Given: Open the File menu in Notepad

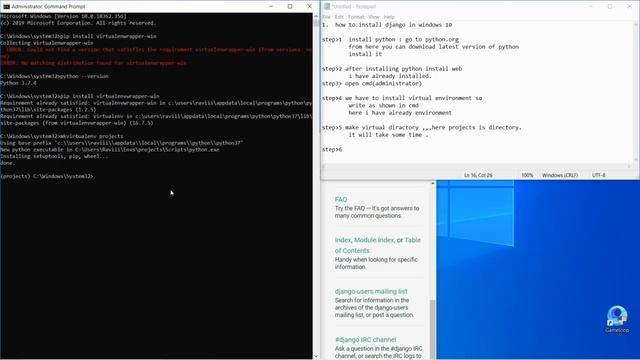Looking at the screenshot, I should 327,17.
